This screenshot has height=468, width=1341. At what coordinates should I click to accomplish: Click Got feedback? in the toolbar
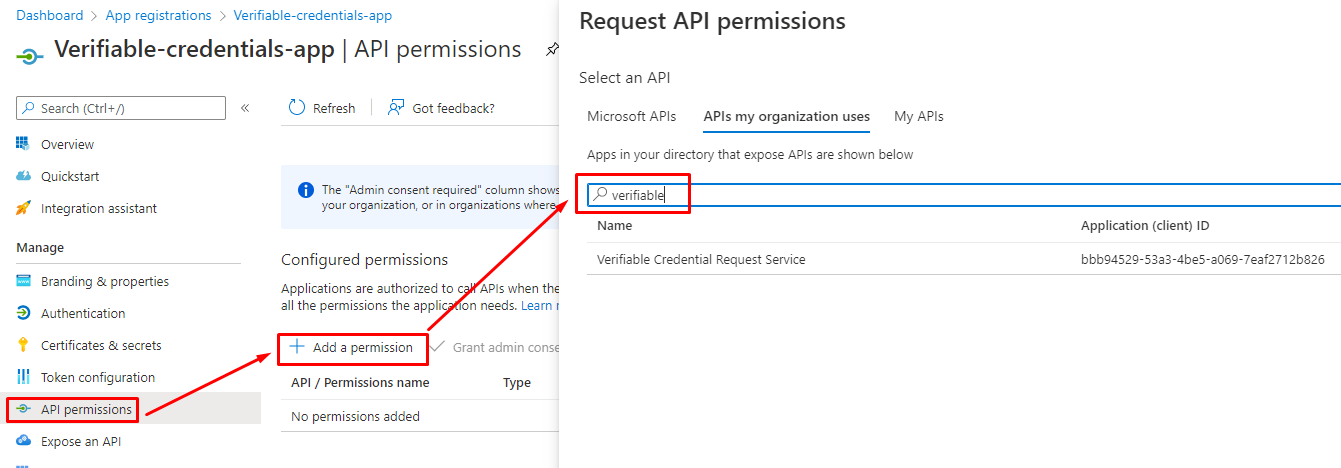point(441,108)
